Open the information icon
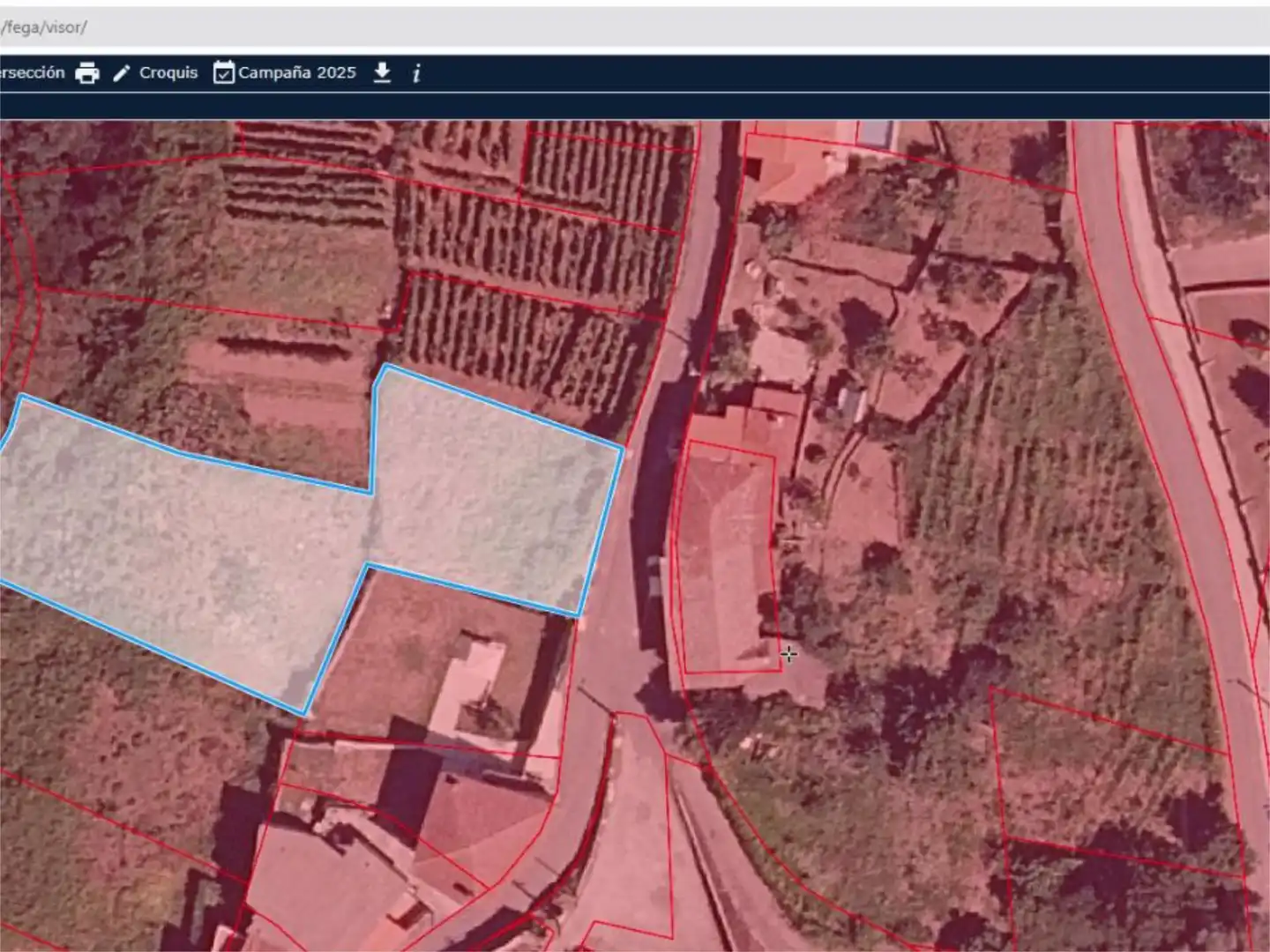1270x952 pixels. [416, 73]
